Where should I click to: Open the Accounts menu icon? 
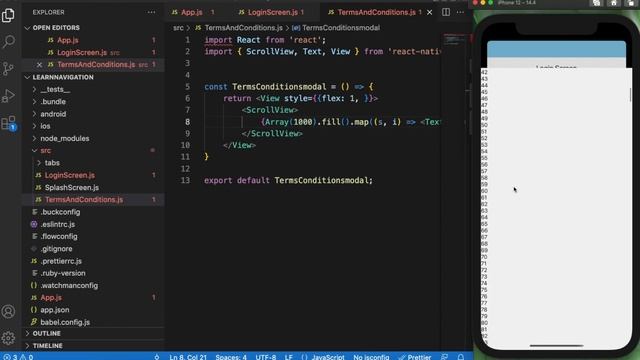[8, 311]
